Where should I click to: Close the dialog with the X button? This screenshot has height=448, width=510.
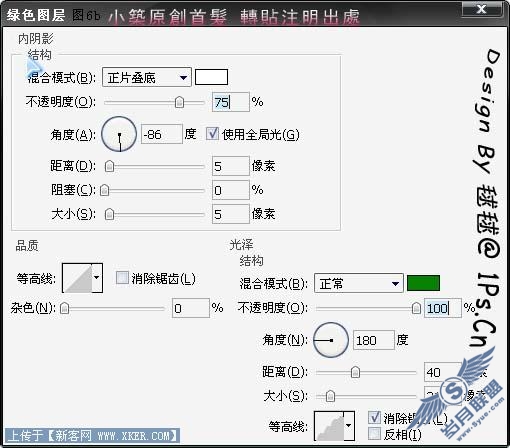click(481, 9)
